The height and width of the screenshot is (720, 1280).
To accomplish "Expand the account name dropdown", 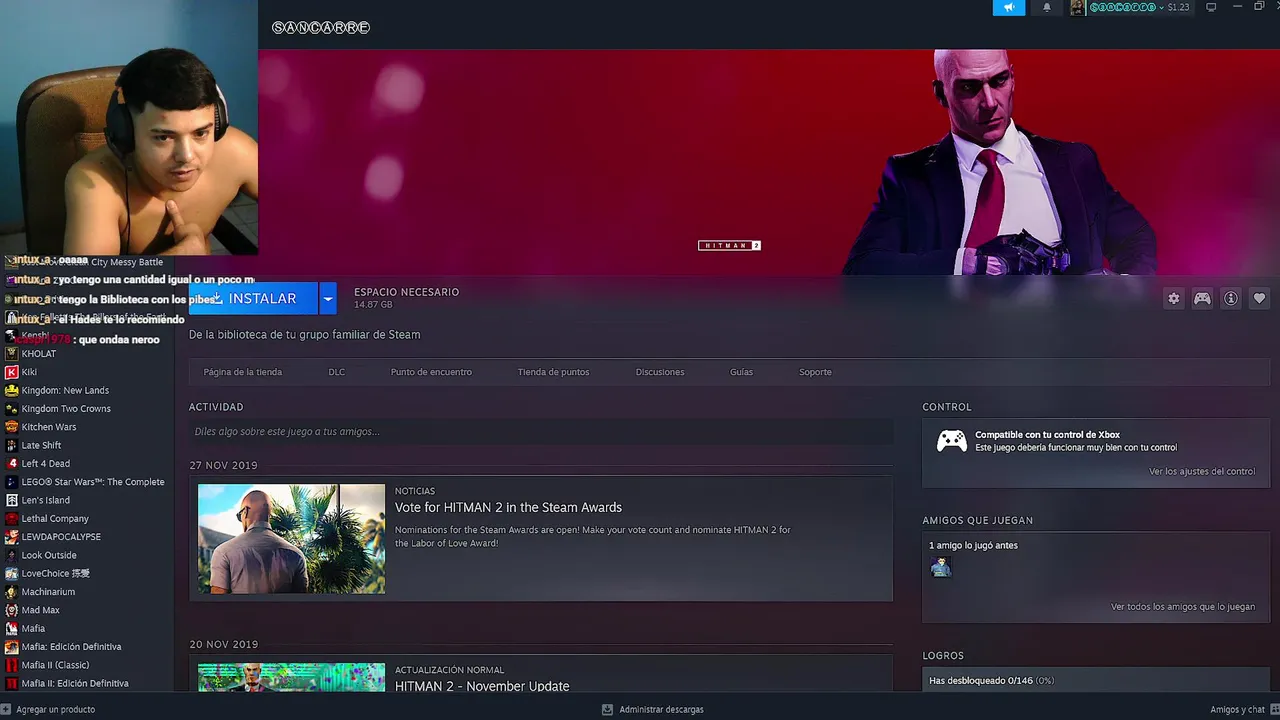I will tap(1126, 7).
